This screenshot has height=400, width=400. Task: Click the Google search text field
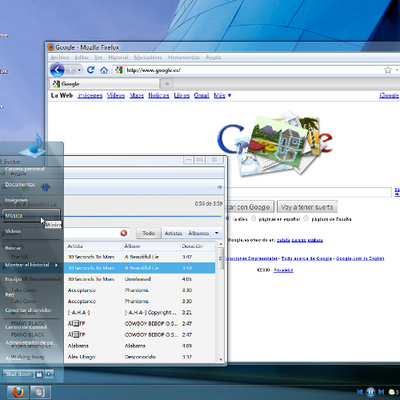(x=309, y=192)
